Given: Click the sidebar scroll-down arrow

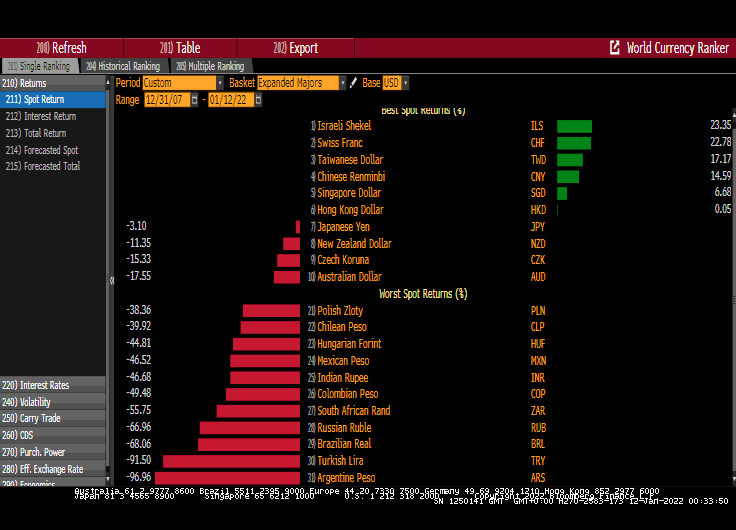Looking at the screenshot, I should tap(108, 479).
